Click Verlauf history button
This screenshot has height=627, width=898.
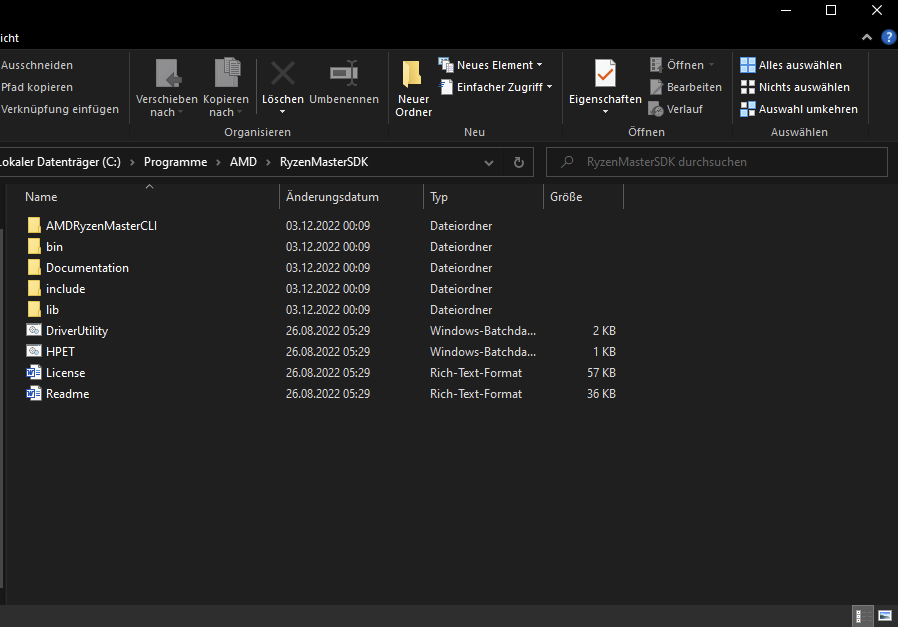676,109
